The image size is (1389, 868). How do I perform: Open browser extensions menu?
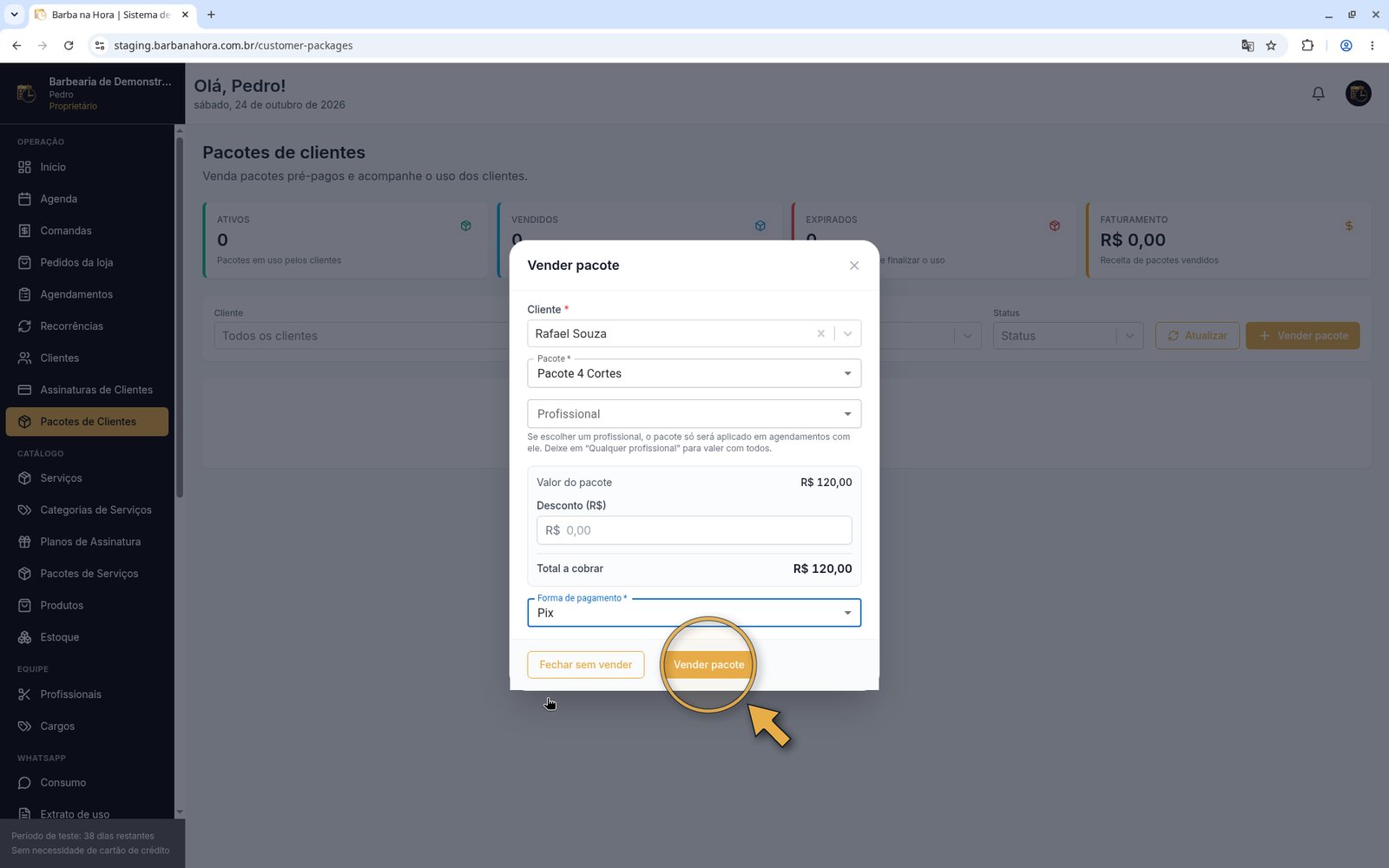coord(1307,45)
